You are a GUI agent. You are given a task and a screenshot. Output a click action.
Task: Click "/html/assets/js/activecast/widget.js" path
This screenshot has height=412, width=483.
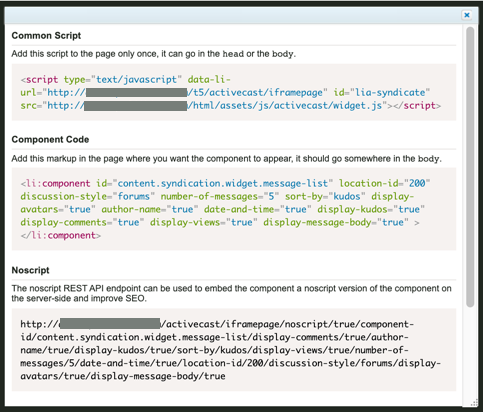click(x=285, y=106)
